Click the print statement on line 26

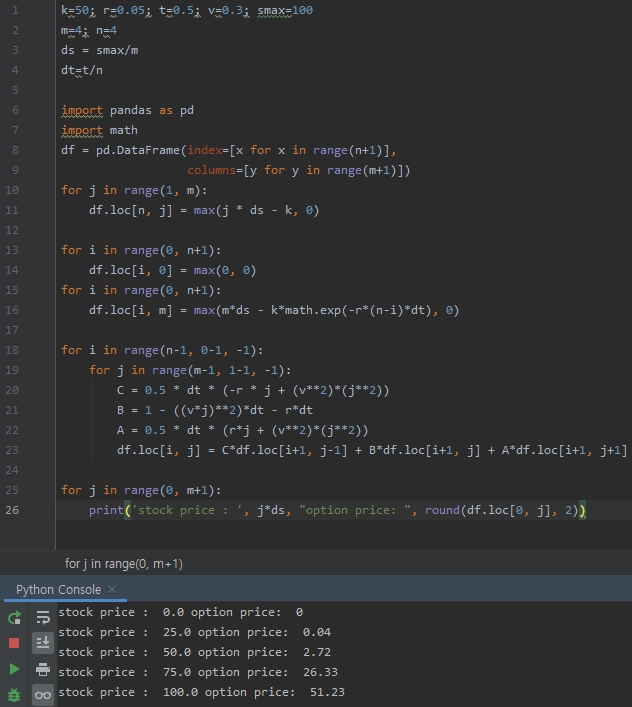pos(336,510)
